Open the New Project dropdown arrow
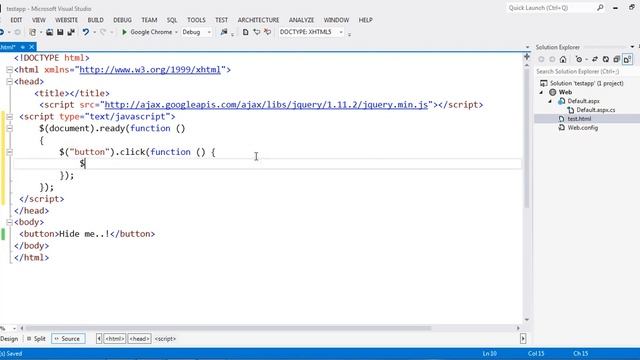This screenshot has width=640, height=360. pos(41,32)
